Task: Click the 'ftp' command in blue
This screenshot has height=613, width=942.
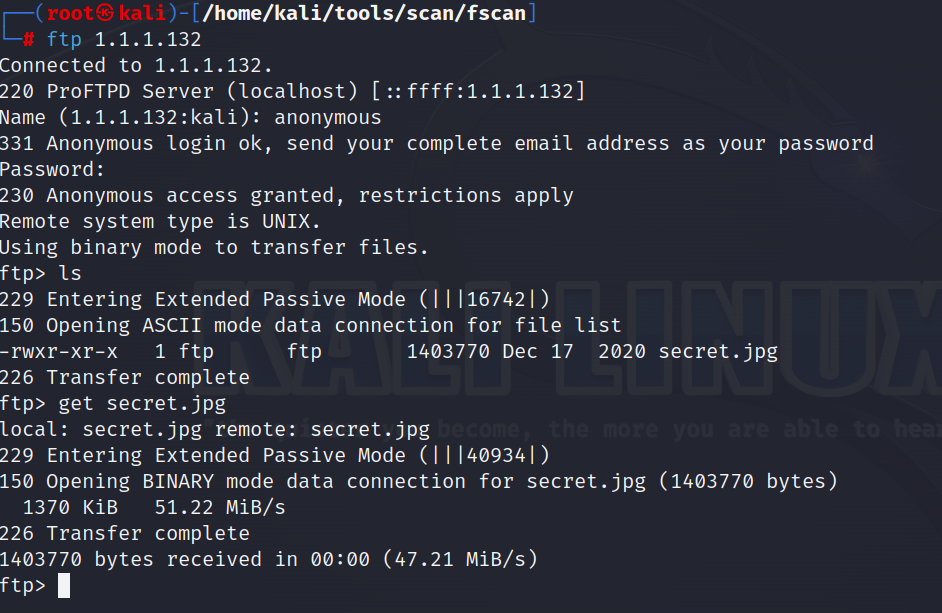Action: [64, 40]
